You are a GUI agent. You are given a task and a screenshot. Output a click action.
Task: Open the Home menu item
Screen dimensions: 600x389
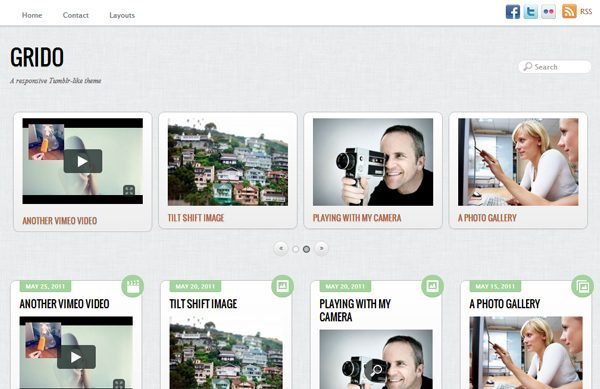pyautogui.click(x=32, y=15)
